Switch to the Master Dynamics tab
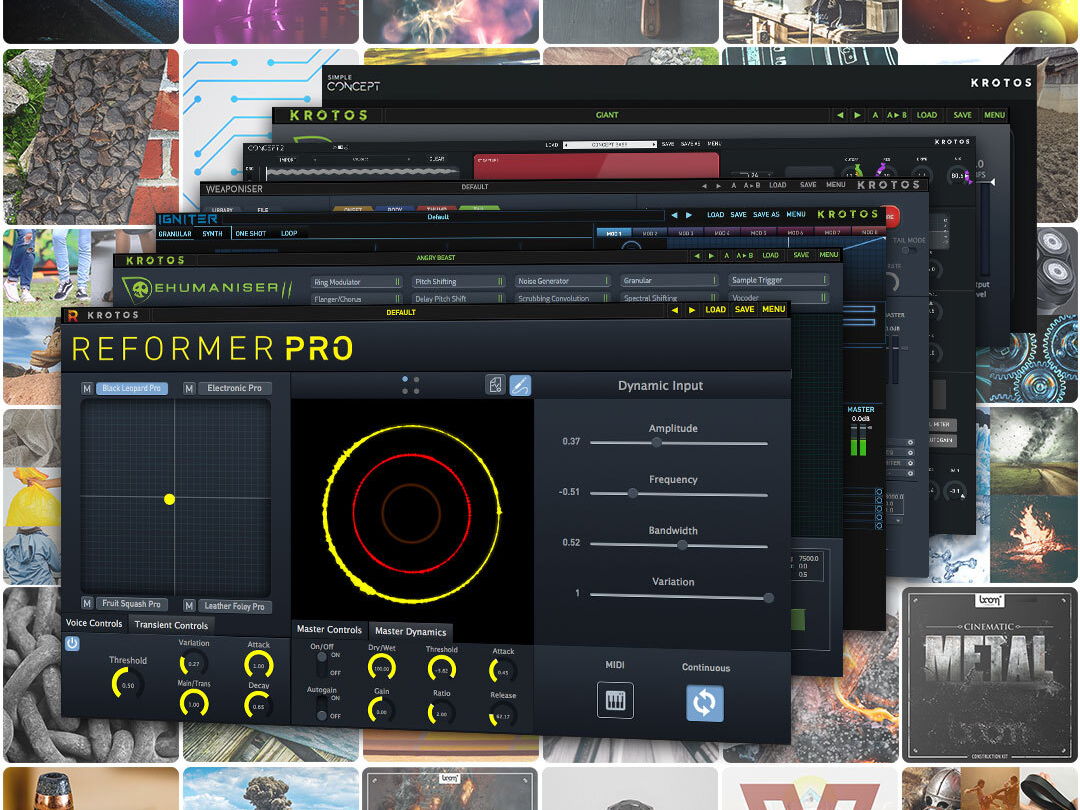Viewport: 1080px width, 810px height. click(411, 632)
